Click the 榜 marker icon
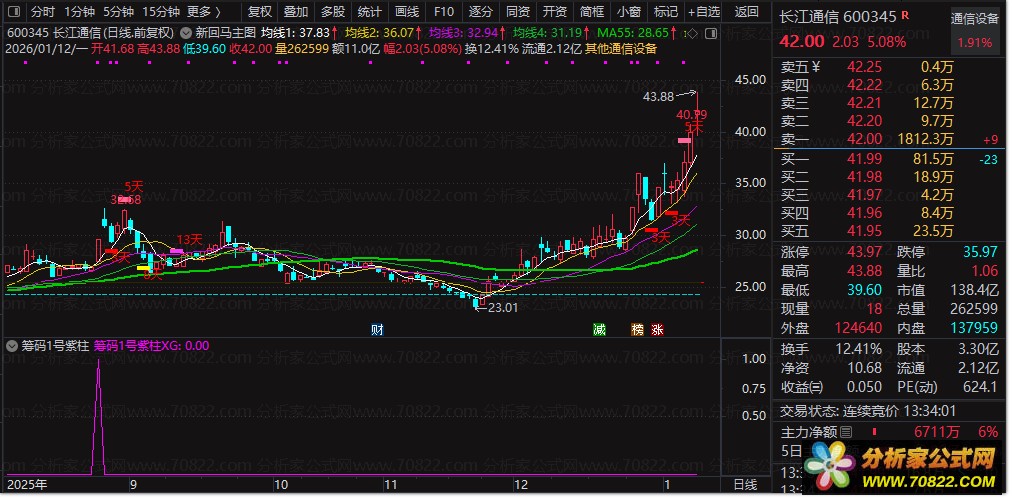This screenshot has width=1012, height=498. tap(638, 330)
